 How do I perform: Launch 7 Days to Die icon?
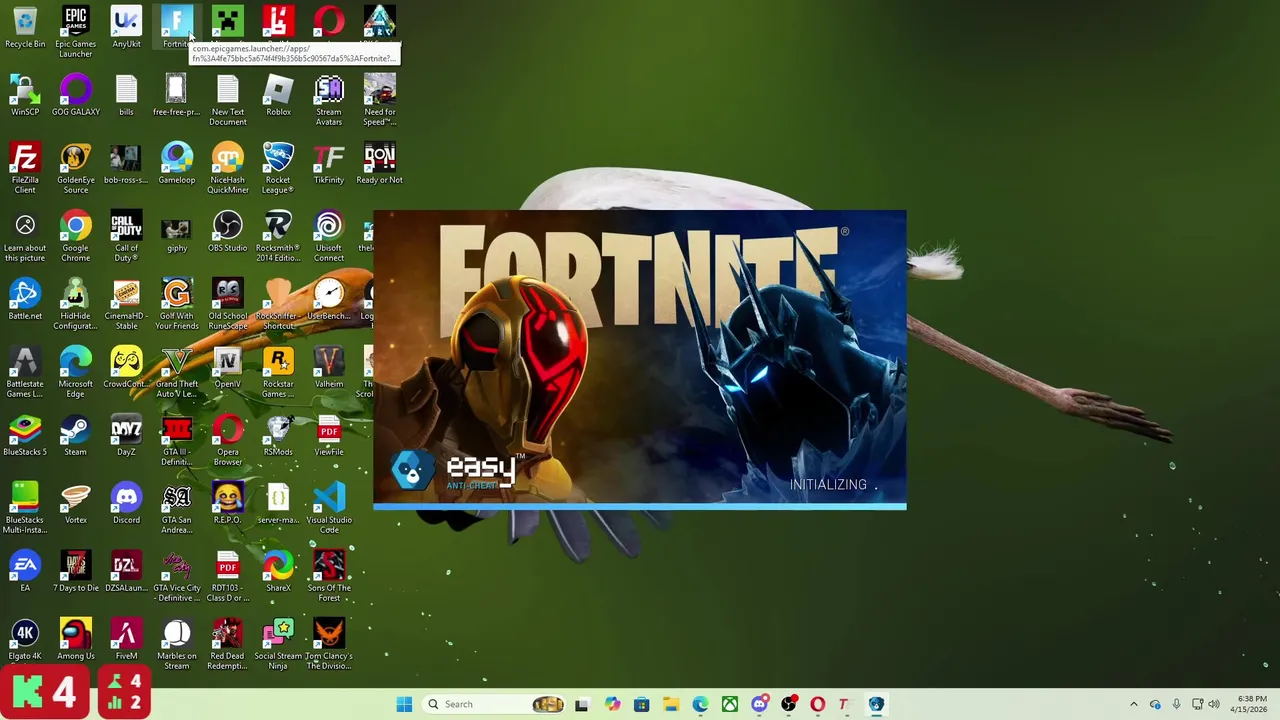click(x=75, y=571)
